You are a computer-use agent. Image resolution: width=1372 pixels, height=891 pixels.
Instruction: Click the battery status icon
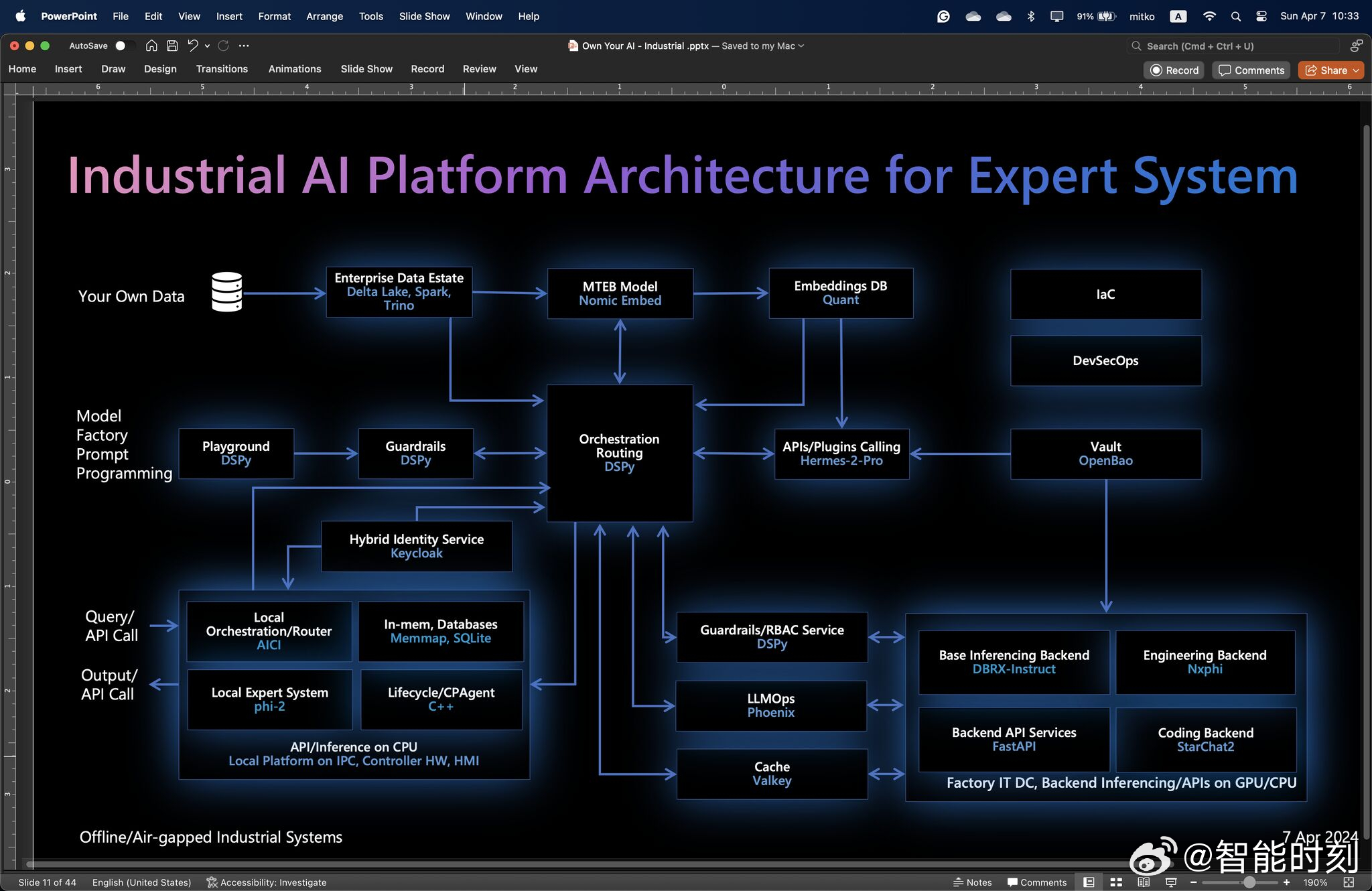[1105, 16]
